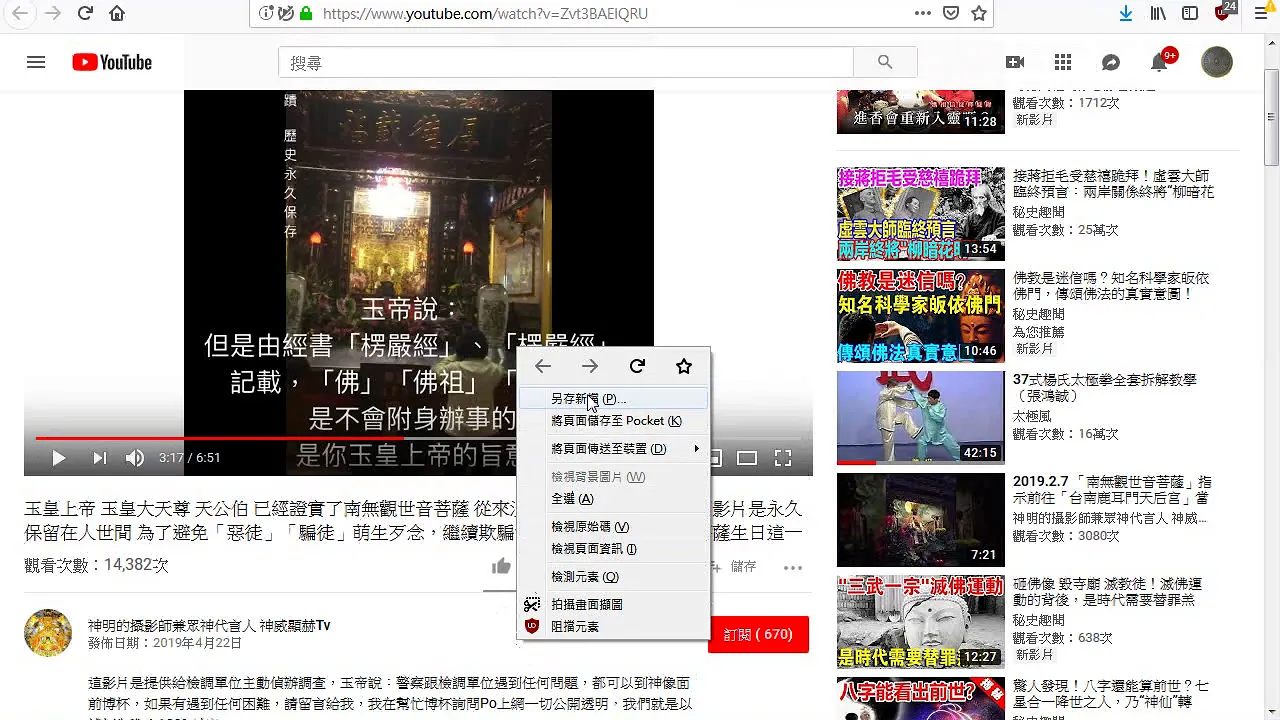This screenshot has height=720, width=1280.
Task: Open the video more actions ellipsis
Action: [x=793, y=567]
